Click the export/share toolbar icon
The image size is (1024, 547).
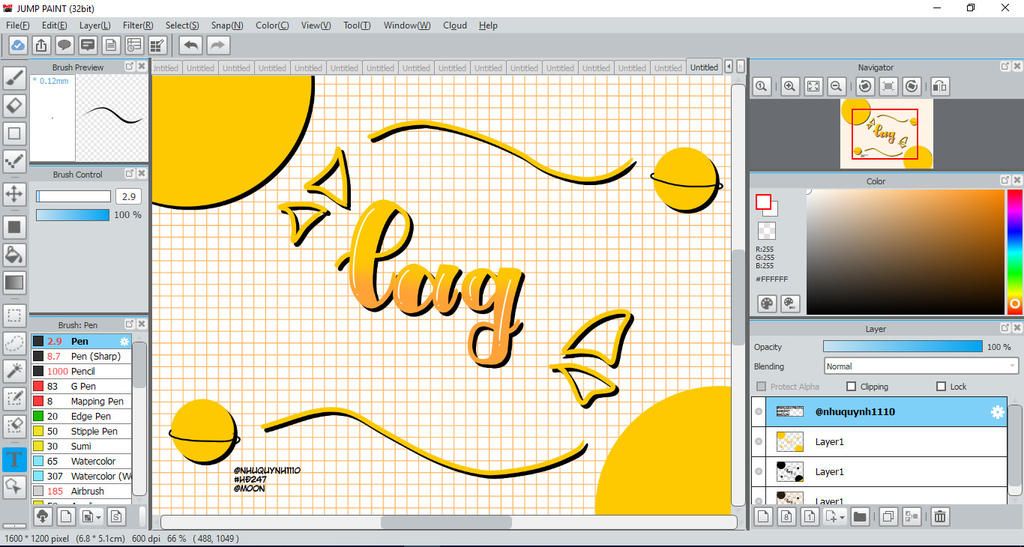[x=40, y=45]
